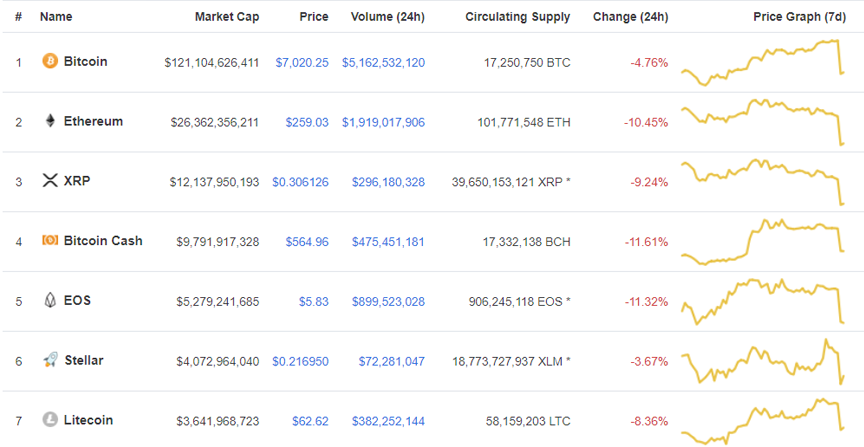
Task: Click the Stellar price $0.216950
Action: coord(300,360)
